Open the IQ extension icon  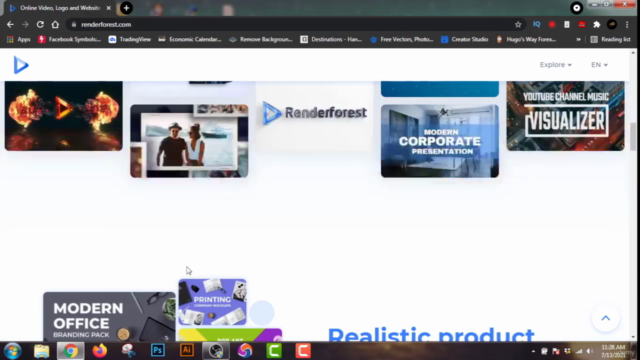click(537, 24)
